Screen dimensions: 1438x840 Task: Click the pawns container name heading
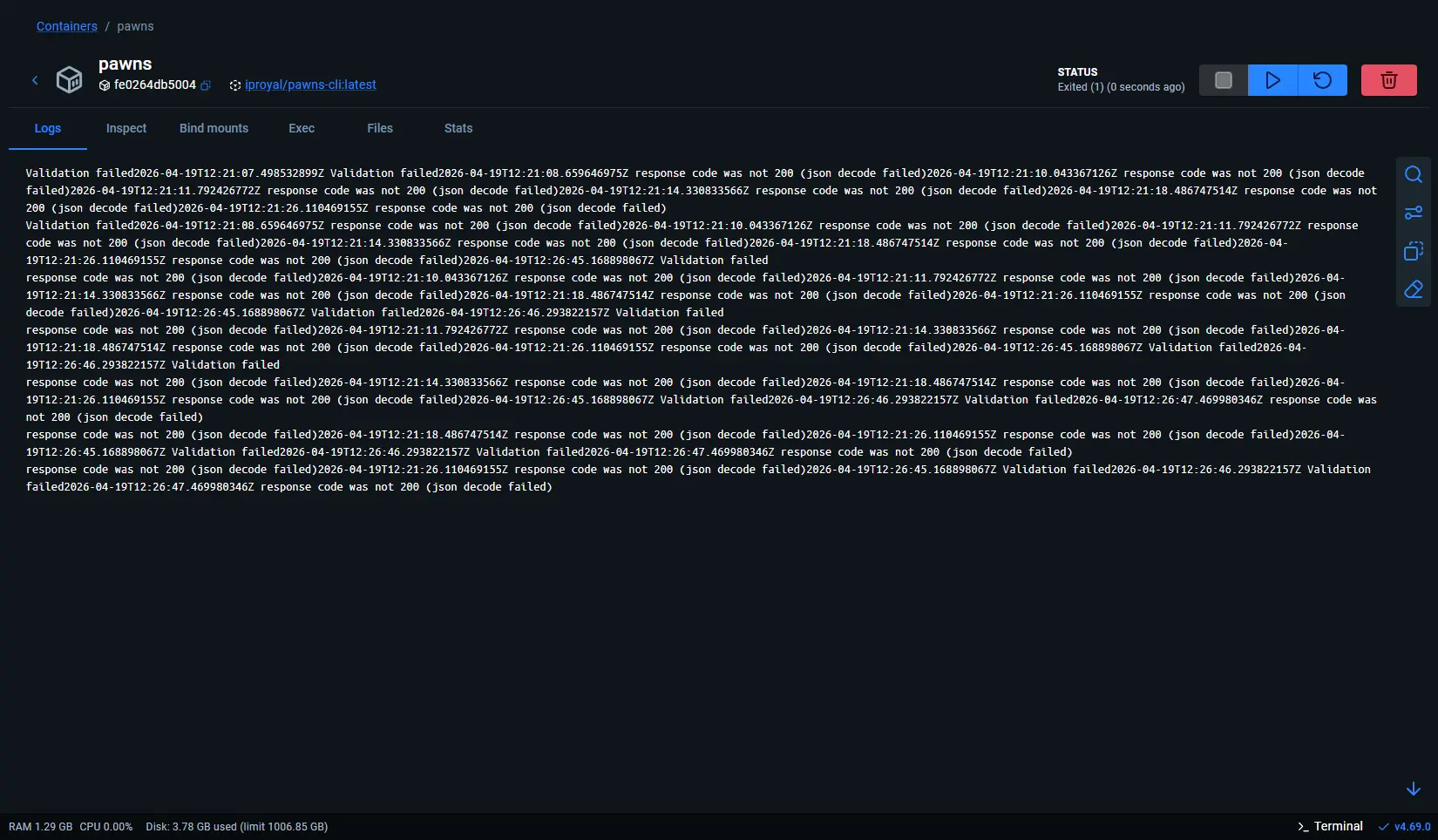125,64
